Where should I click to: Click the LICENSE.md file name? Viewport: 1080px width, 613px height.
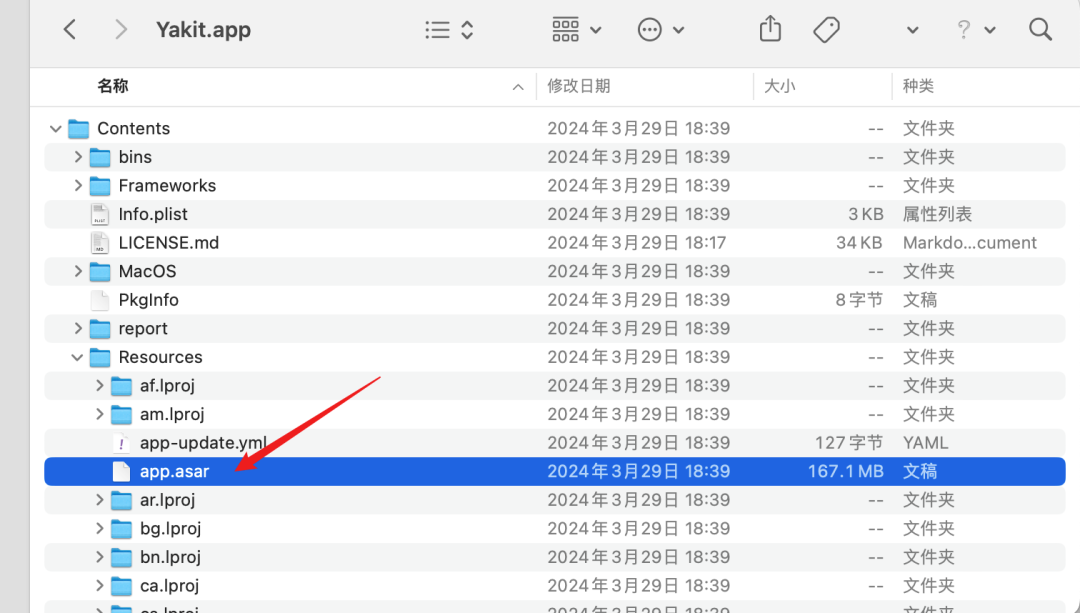point(169,243)
